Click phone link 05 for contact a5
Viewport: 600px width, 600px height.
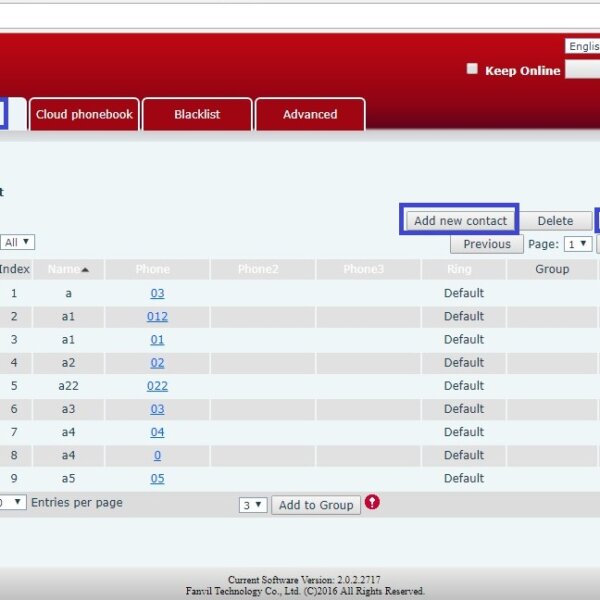pos(157,478)
